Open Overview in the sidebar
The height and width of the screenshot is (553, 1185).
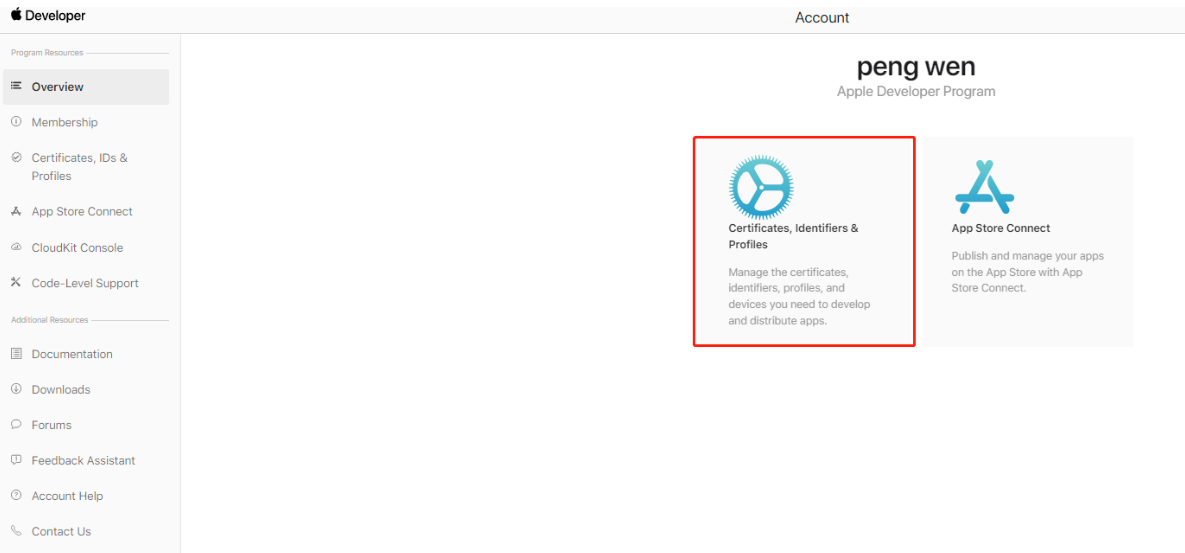pos(86,87)
